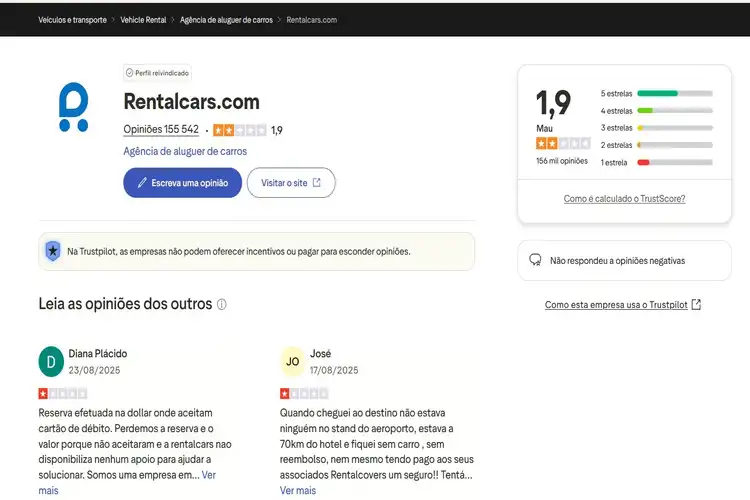
Task: Click the one-star rating on José's review
Action: tap(304, 394)
